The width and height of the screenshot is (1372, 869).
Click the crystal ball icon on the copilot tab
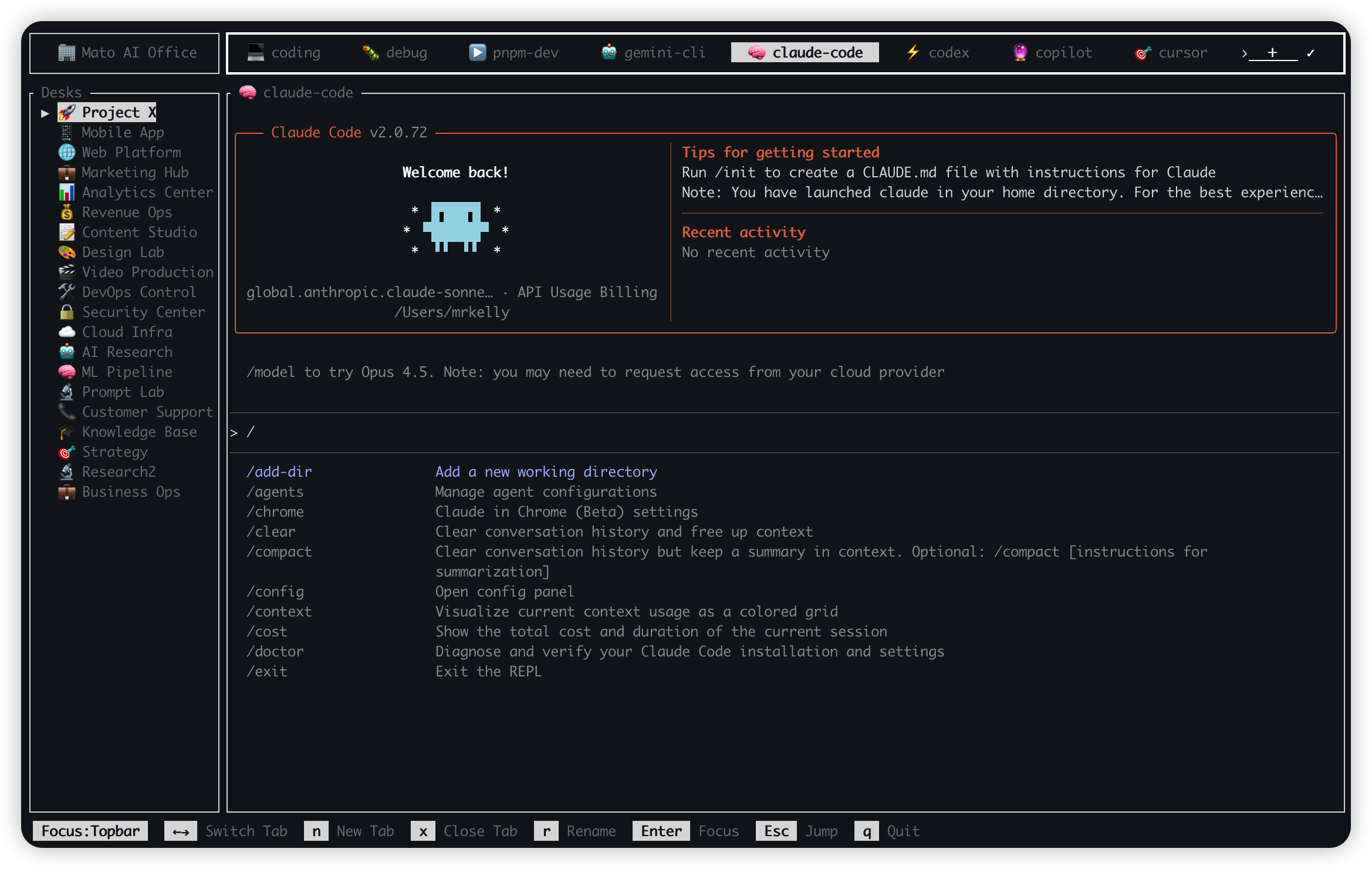(x=1019, y=52)
